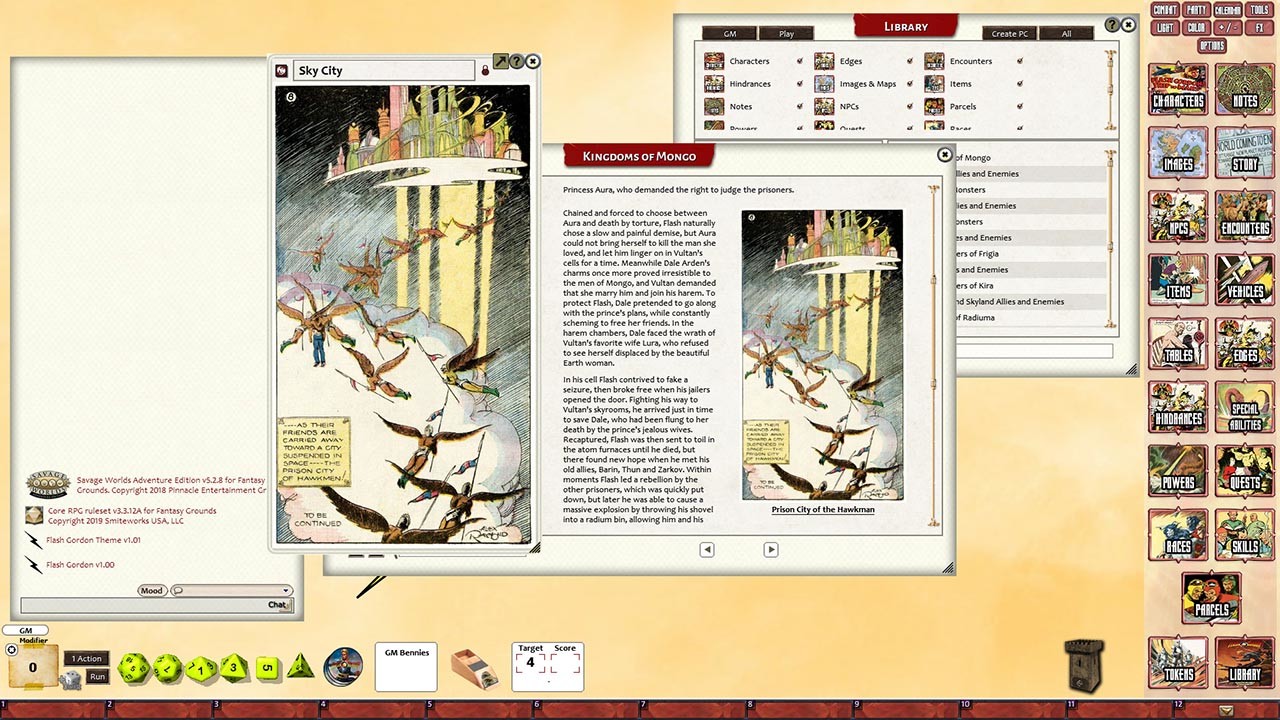
Task: Open the Mood dropdown in chat
Action: click(x=231, y=591)
